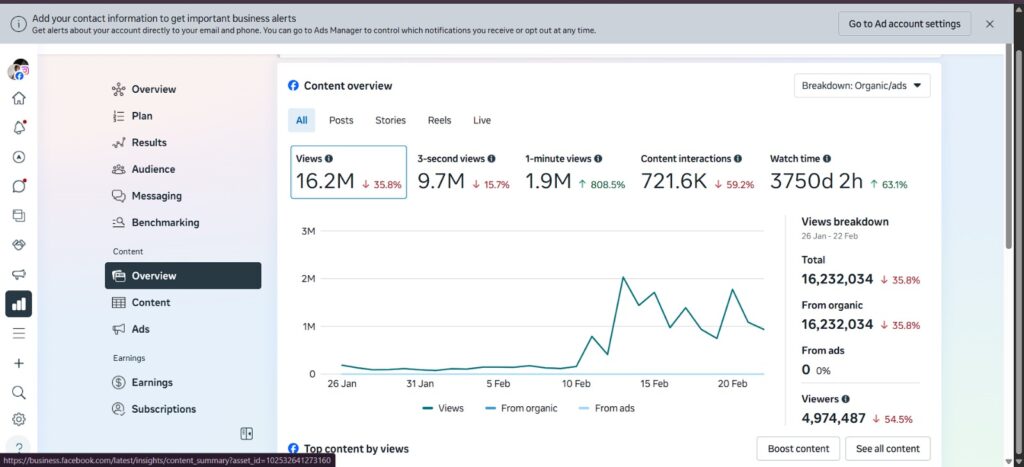Click the Insights bar chart icon
This screenshot has width=1024, height=467.
coord(19,304)
